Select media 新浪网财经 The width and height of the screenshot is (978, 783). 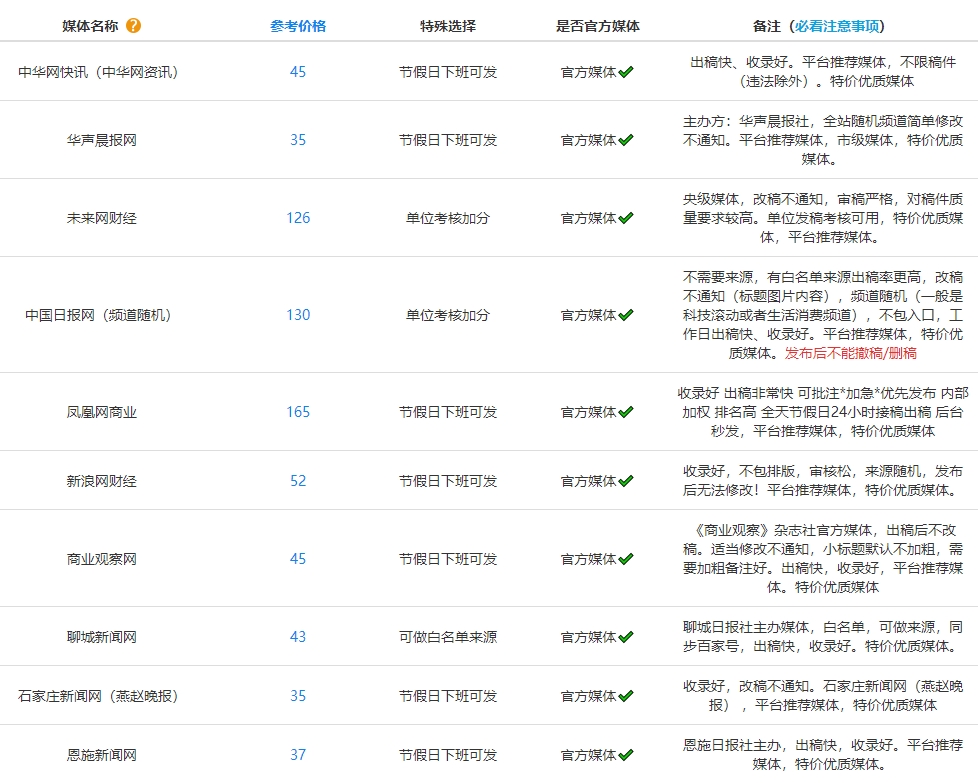(x=102, y=481)
